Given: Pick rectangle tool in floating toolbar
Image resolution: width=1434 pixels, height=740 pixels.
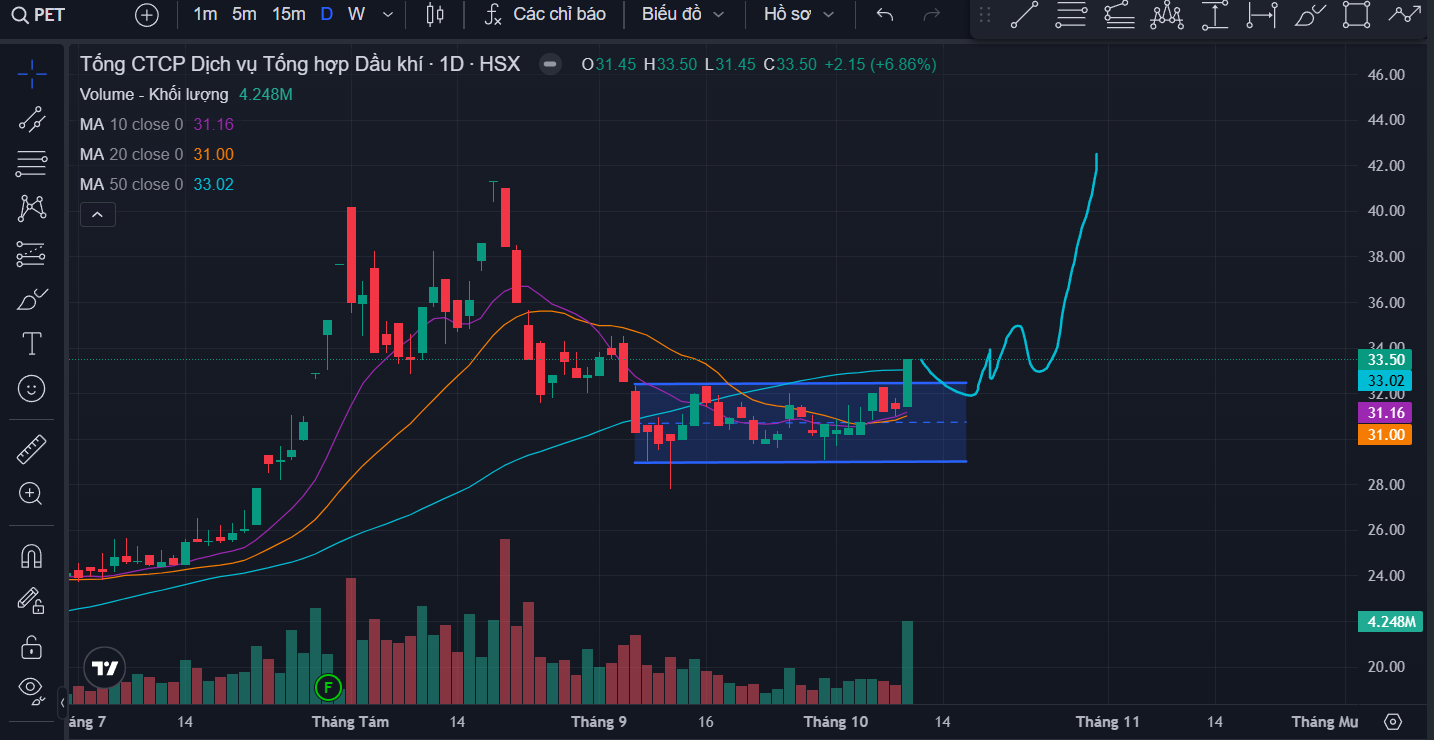Looking at the screenshot, I should point(1356,15).
